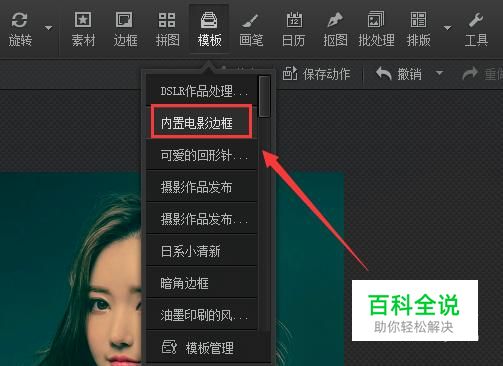Select the 画笔 brush tool
The height and width of the screenshot is (366, 503).
251,29
